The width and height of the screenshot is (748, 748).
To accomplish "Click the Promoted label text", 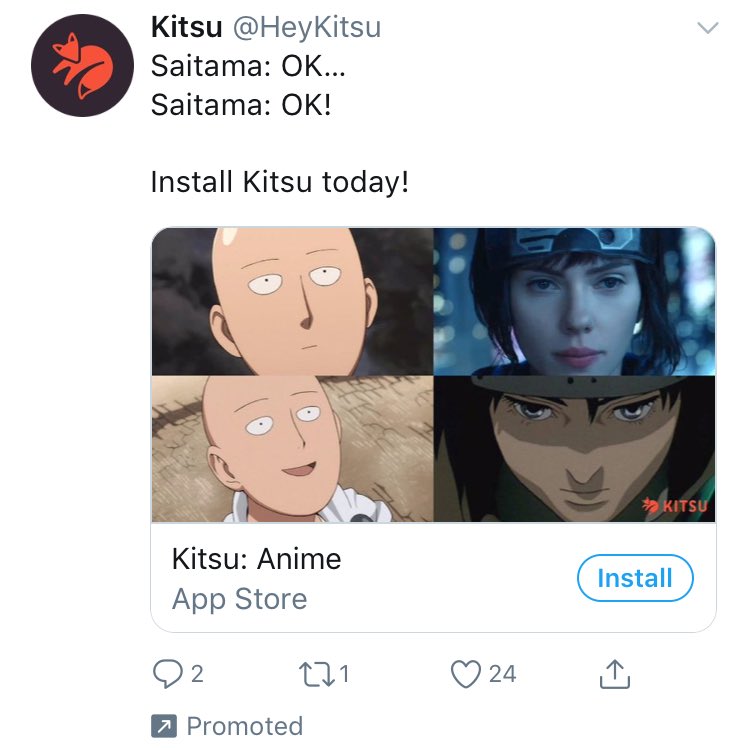I will [x=245, y=726].
